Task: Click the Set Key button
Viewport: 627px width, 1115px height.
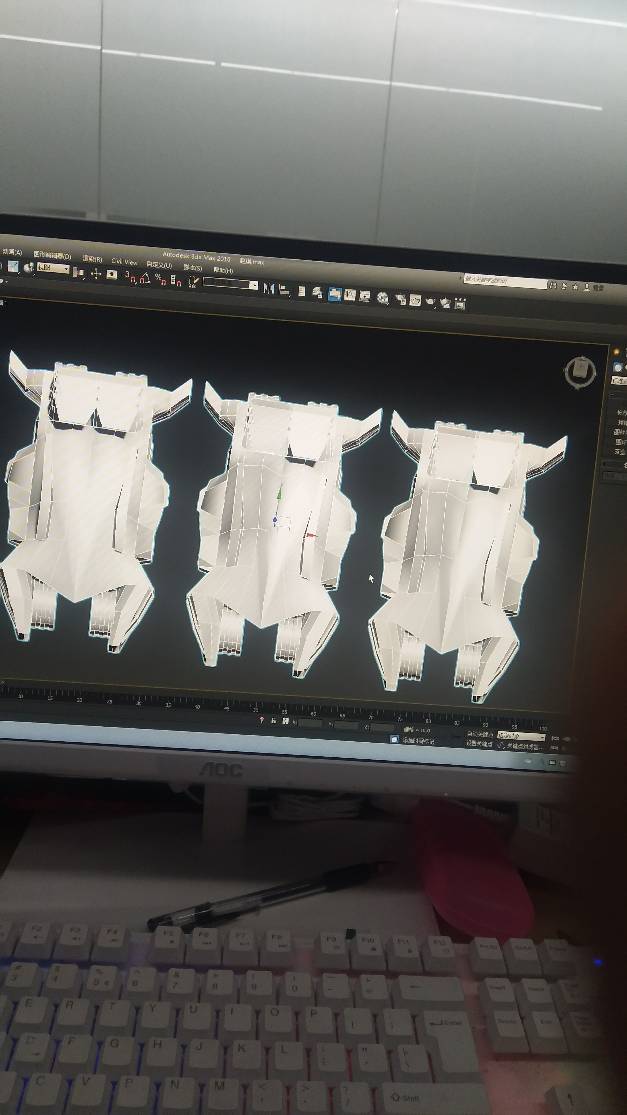Action: [x=480, y=742]
